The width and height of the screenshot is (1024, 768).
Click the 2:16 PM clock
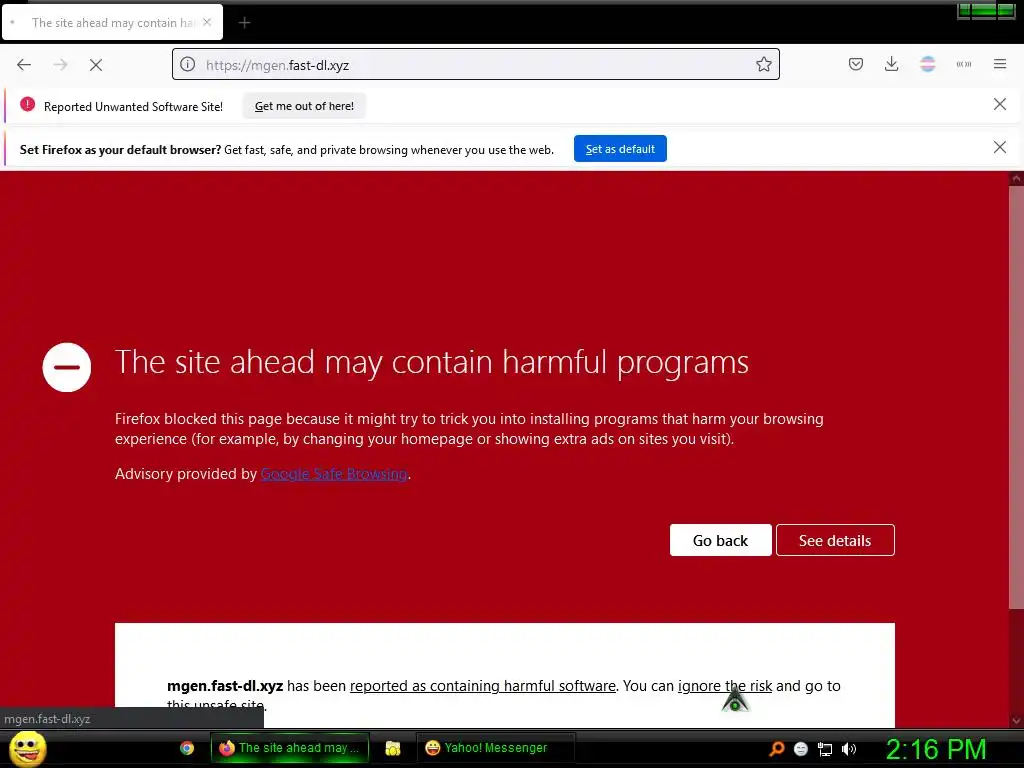(936, 749)
